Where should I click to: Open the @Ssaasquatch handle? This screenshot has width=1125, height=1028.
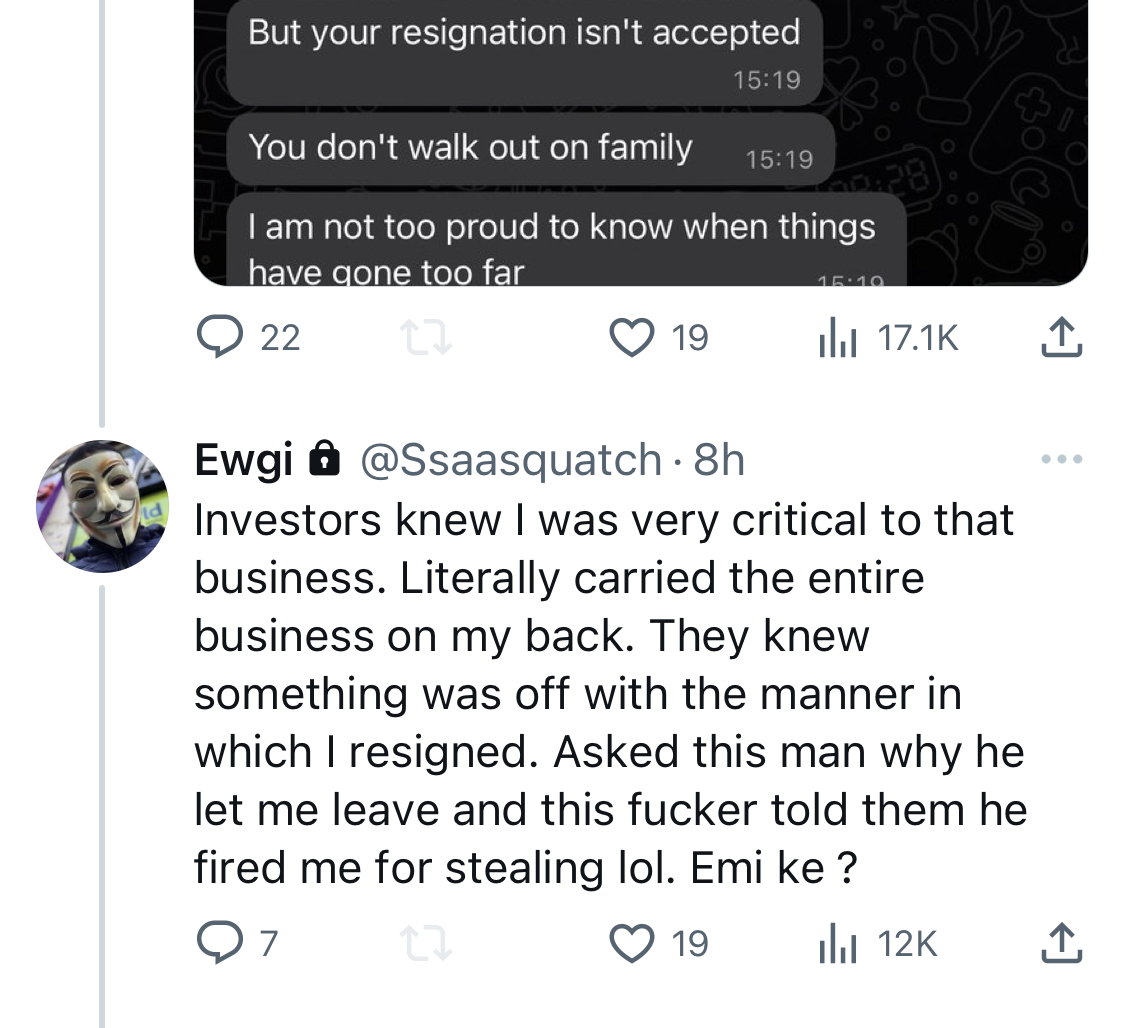[x=511, y=459]
